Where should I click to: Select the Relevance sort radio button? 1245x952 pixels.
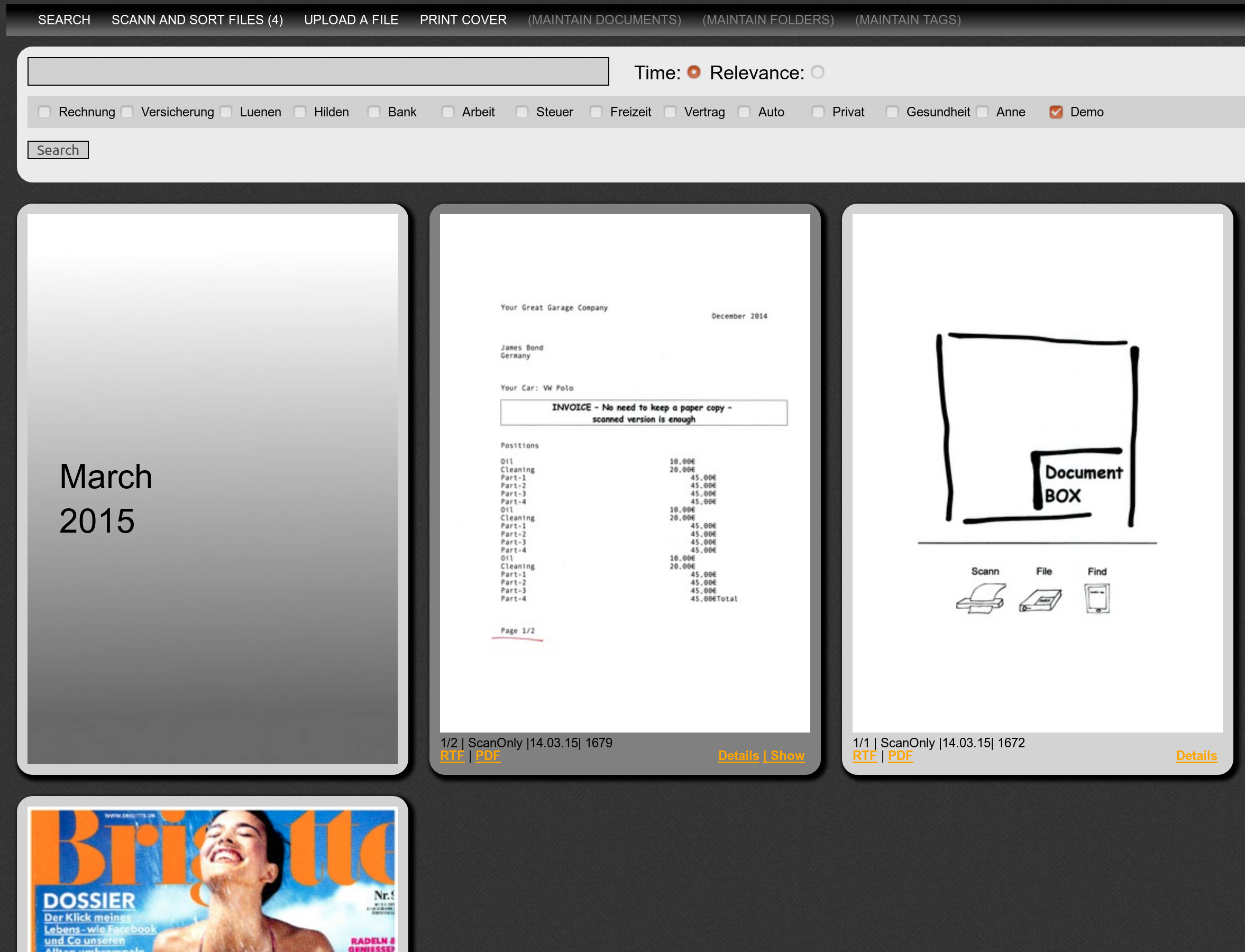tap(817, 72)
